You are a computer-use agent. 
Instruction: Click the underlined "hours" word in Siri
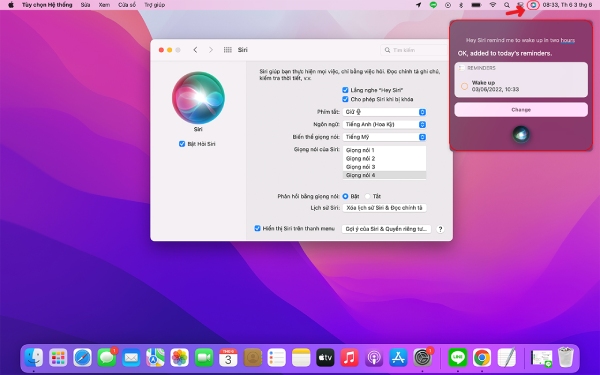567,40
